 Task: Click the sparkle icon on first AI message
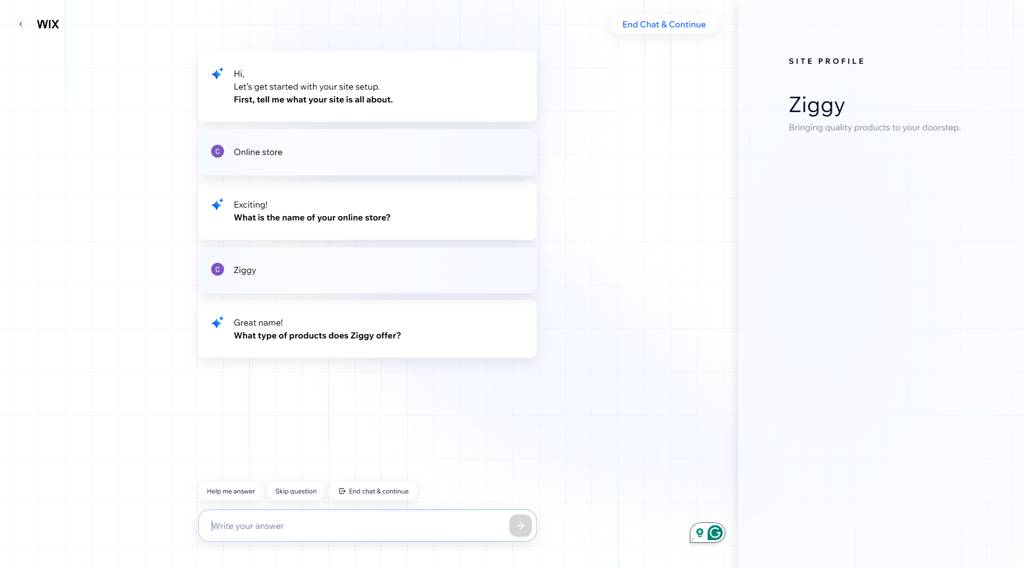pyautogui.click(x=217, y=73)
